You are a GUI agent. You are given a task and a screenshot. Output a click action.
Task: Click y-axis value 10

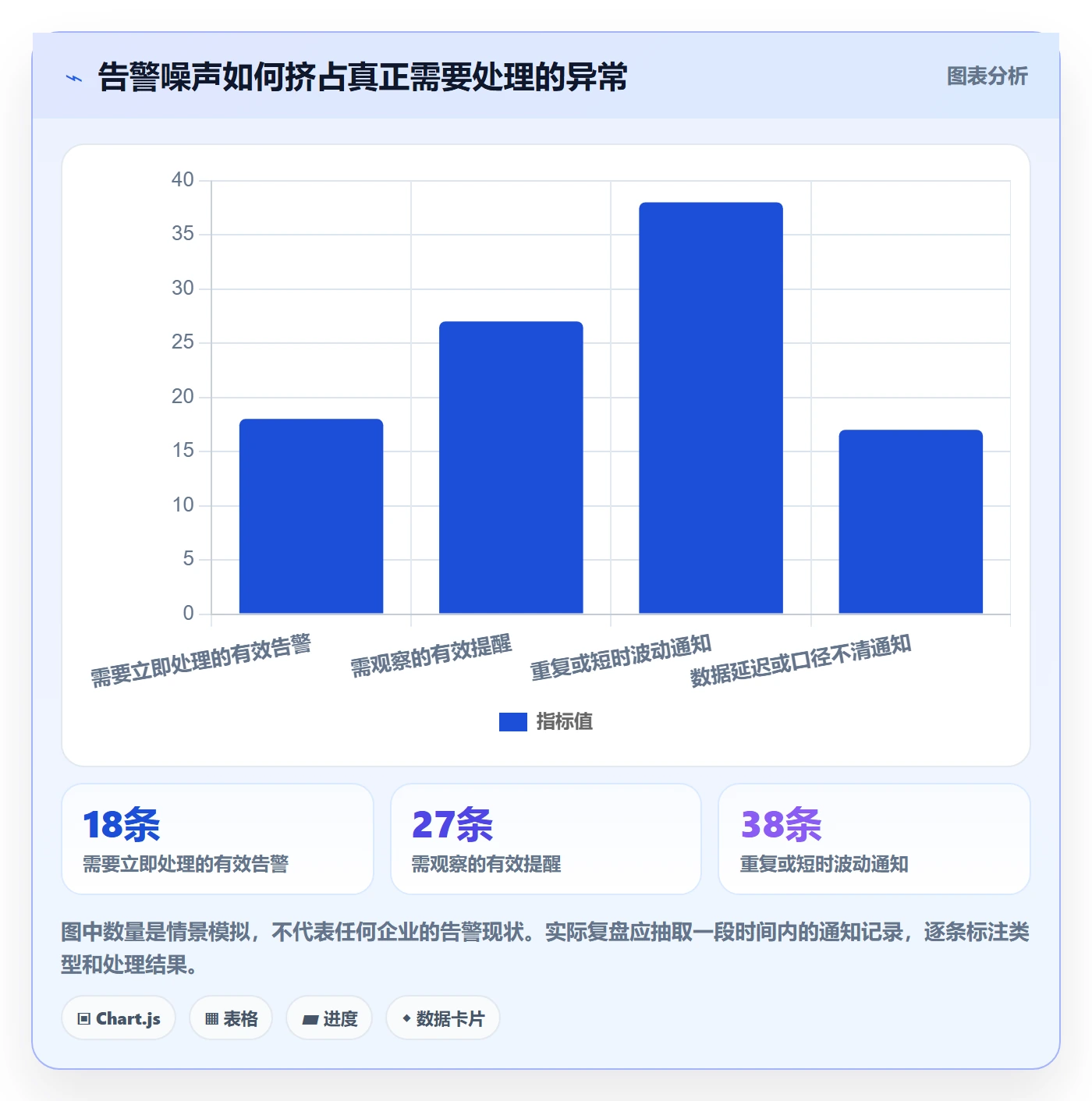click(183, 505)
